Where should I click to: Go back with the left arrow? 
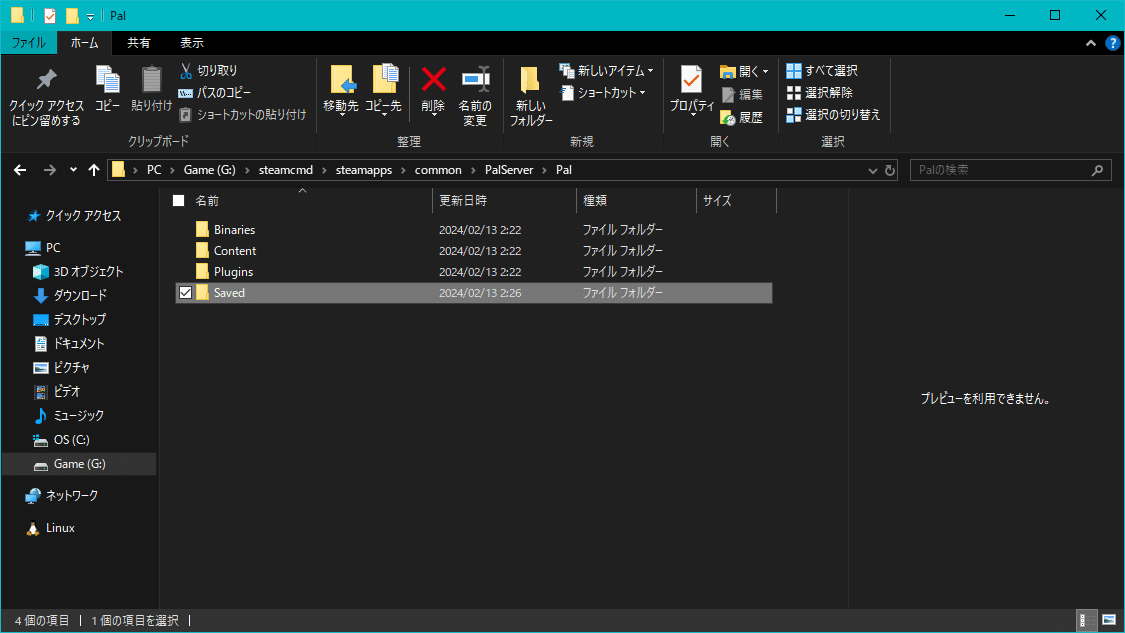[x=20, y=170]
